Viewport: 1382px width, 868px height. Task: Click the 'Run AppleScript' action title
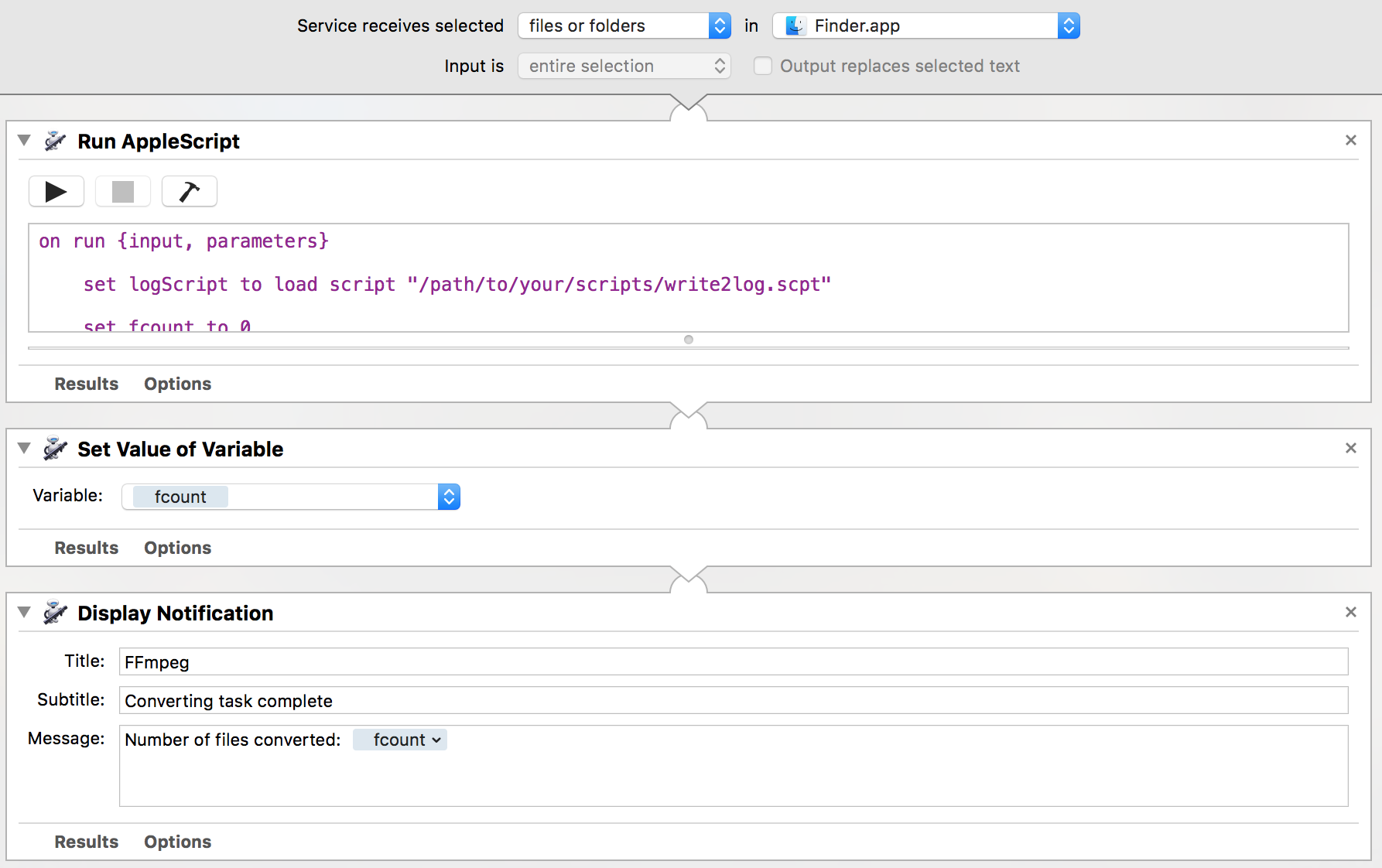159,141
